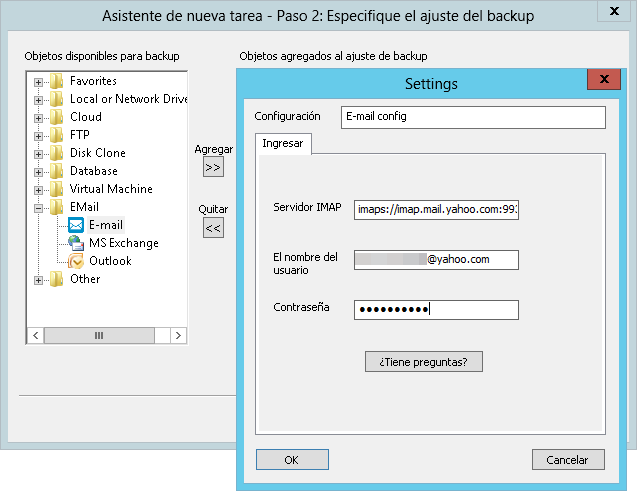637x491 pixels.
Task: Click the Database folder icon
Action: (x=57, y=171)
